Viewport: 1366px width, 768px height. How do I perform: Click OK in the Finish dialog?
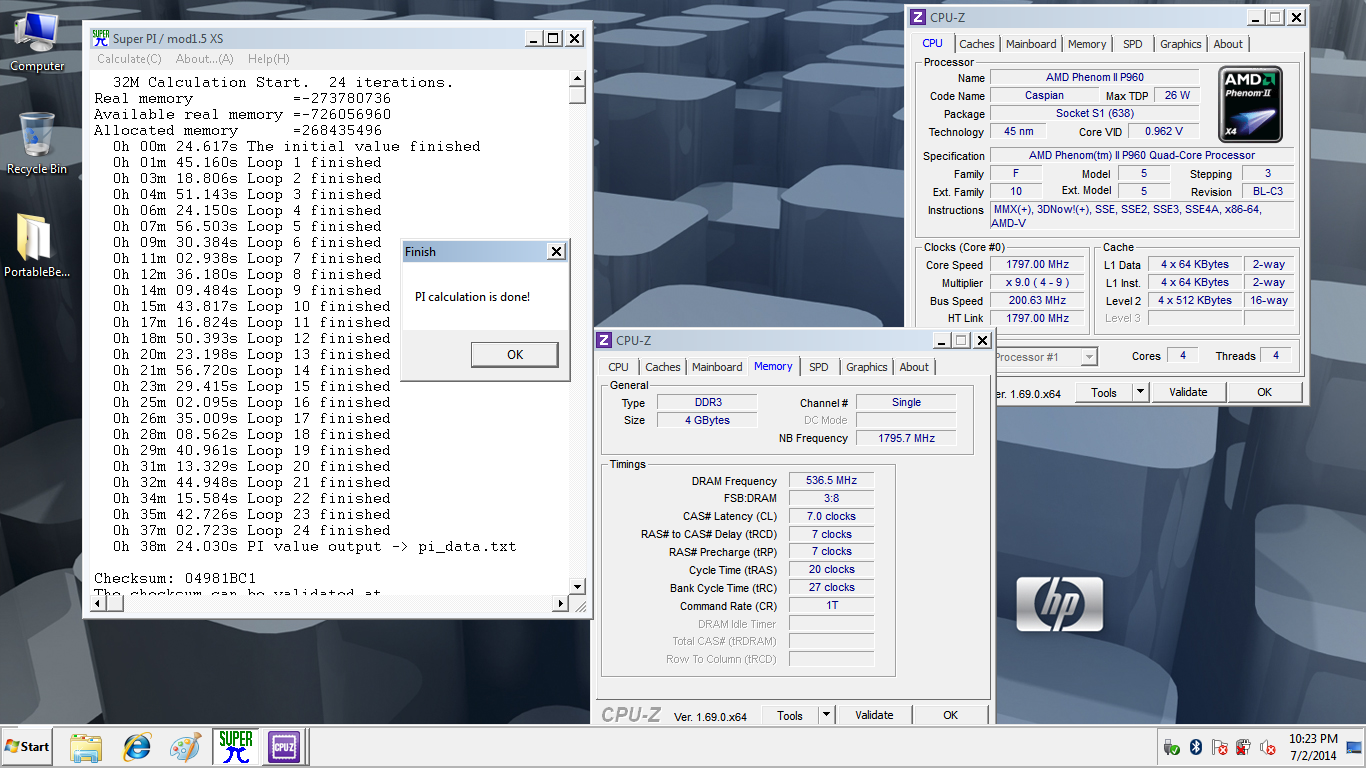point(515,355)
